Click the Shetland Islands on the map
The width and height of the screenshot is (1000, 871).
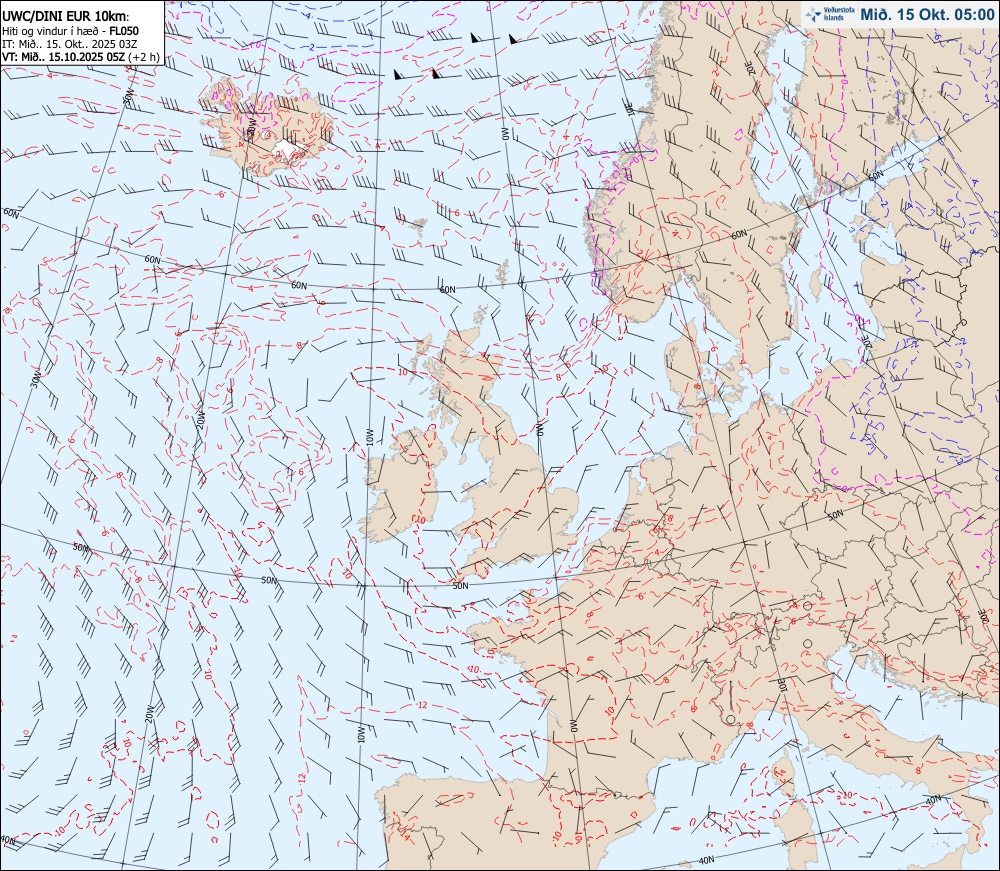click(503, 273)
